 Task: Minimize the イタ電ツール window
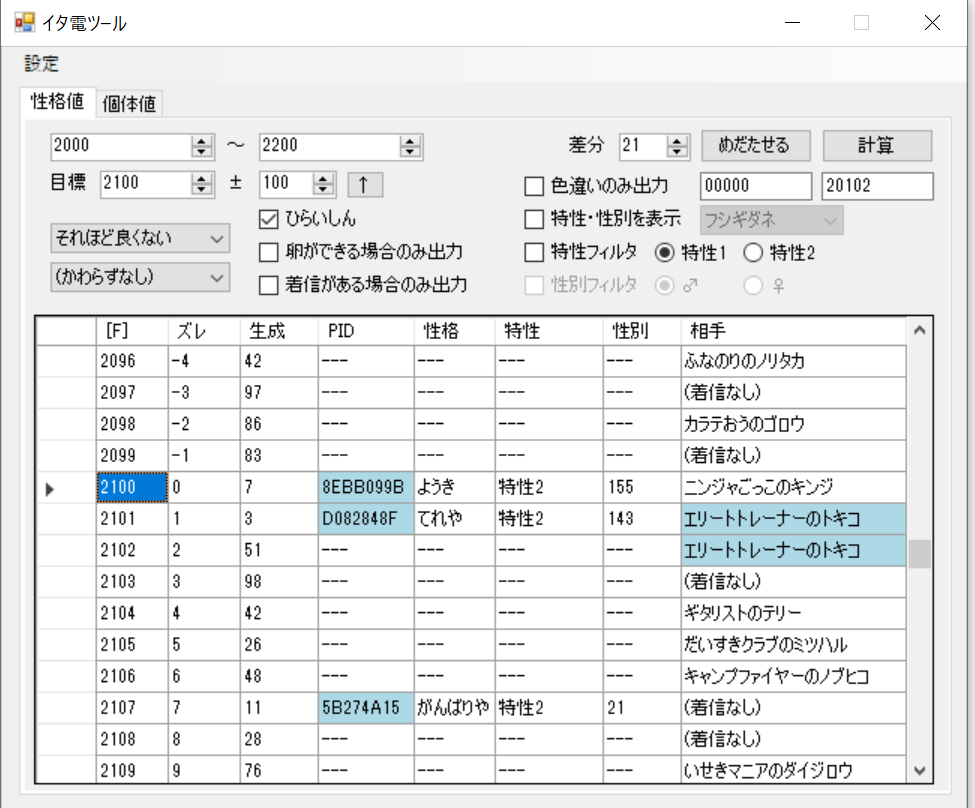click(792, 23)
